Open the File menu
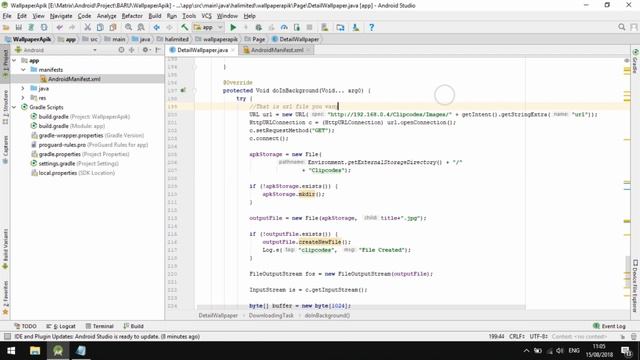The height and width of the screenshot is (360, 640). 7,16
